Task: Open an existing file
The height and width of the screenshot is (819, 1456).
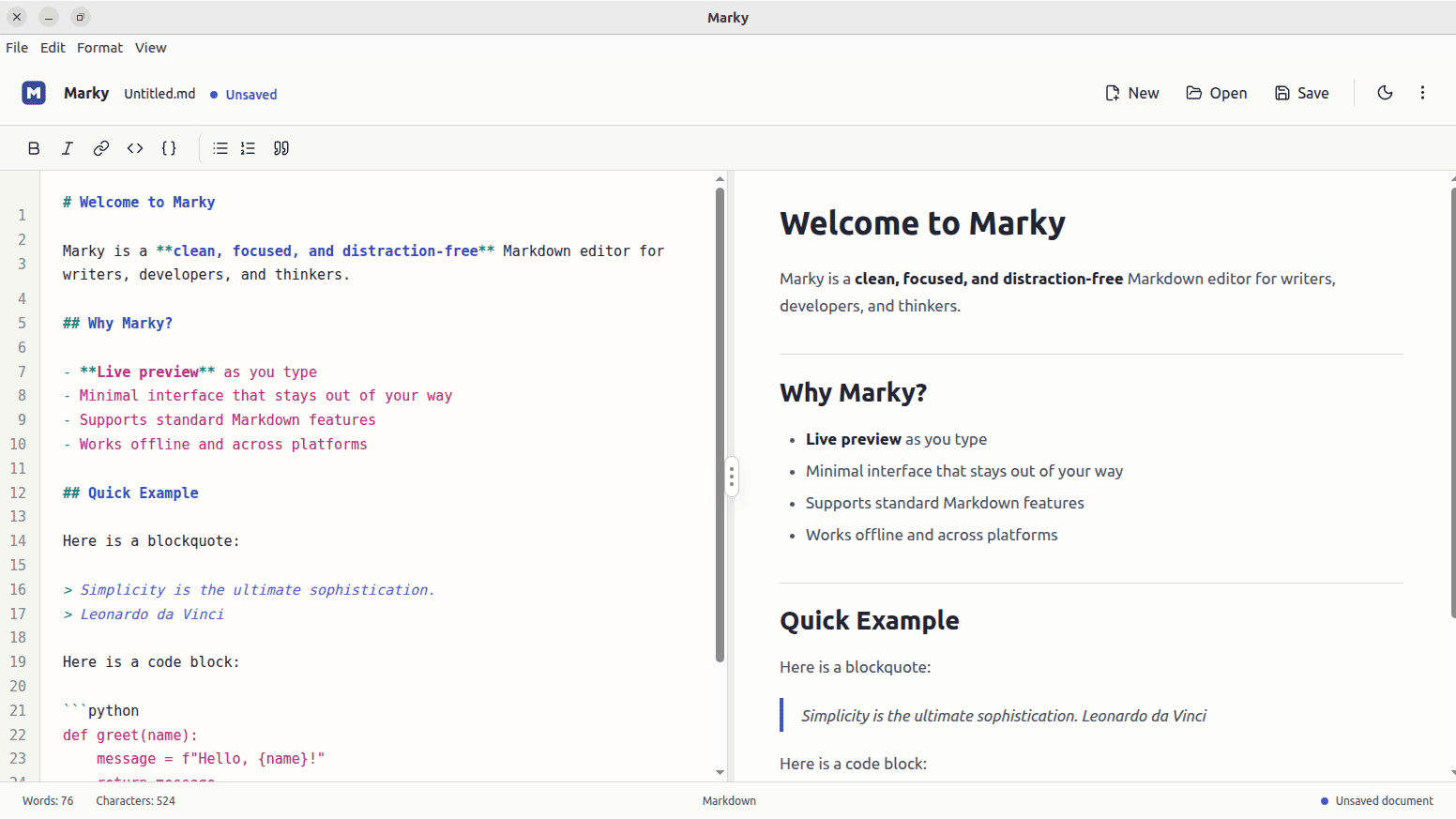Action: 1217,93
